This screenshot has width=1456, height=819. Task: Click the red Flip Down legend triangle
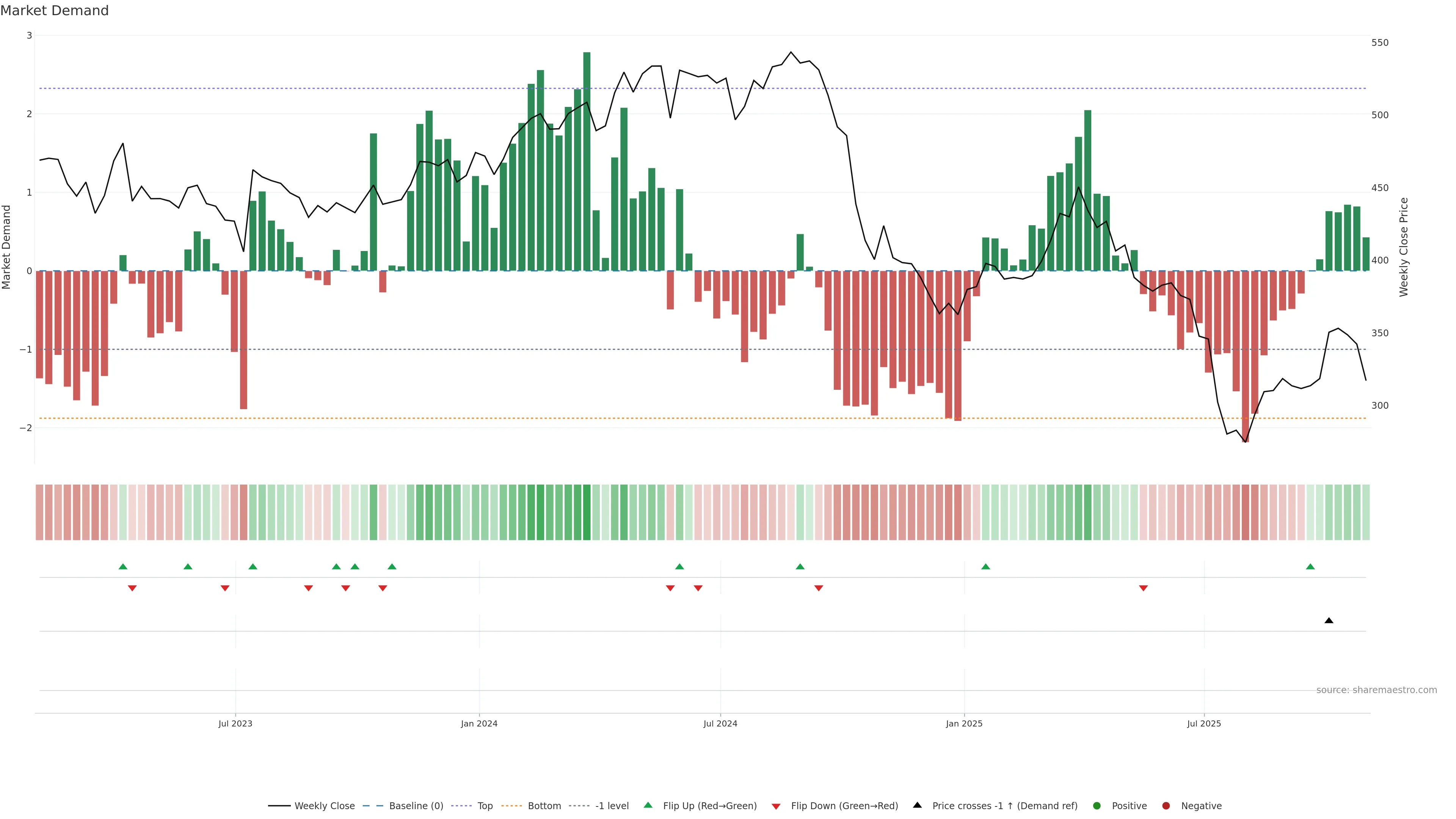pos(776,806)
